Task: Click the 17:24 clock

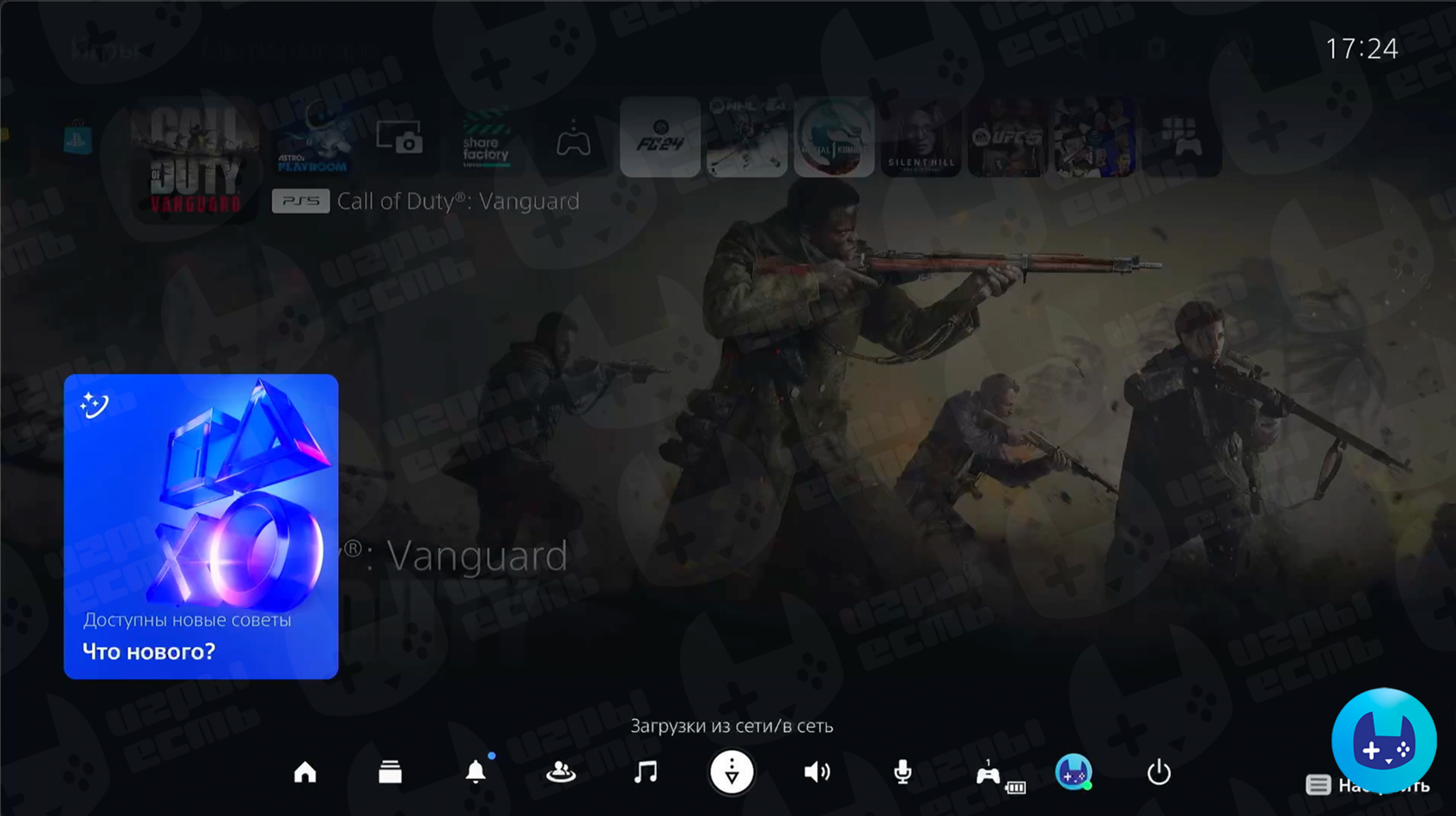Action: [x=1362, y=49]
